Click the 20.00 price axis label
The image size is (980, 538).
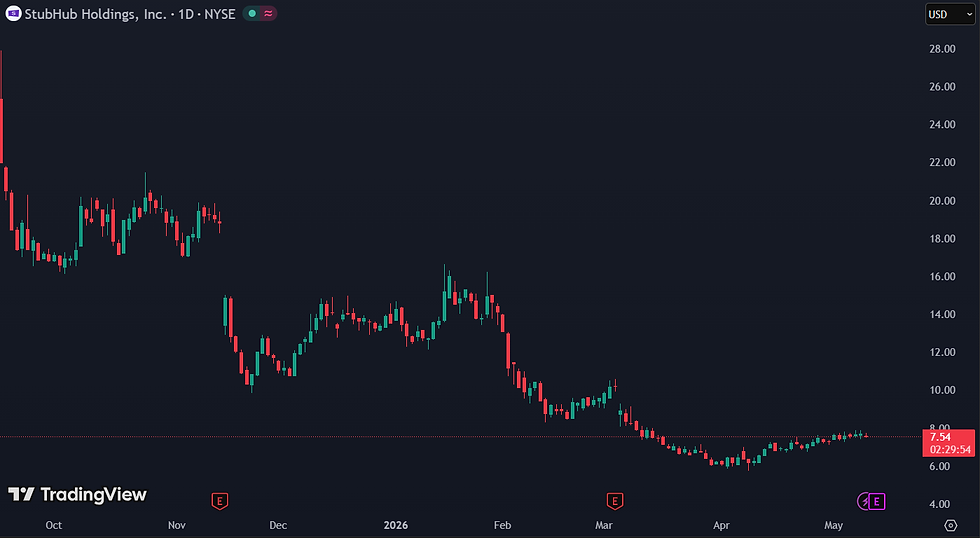click(942, 201)
